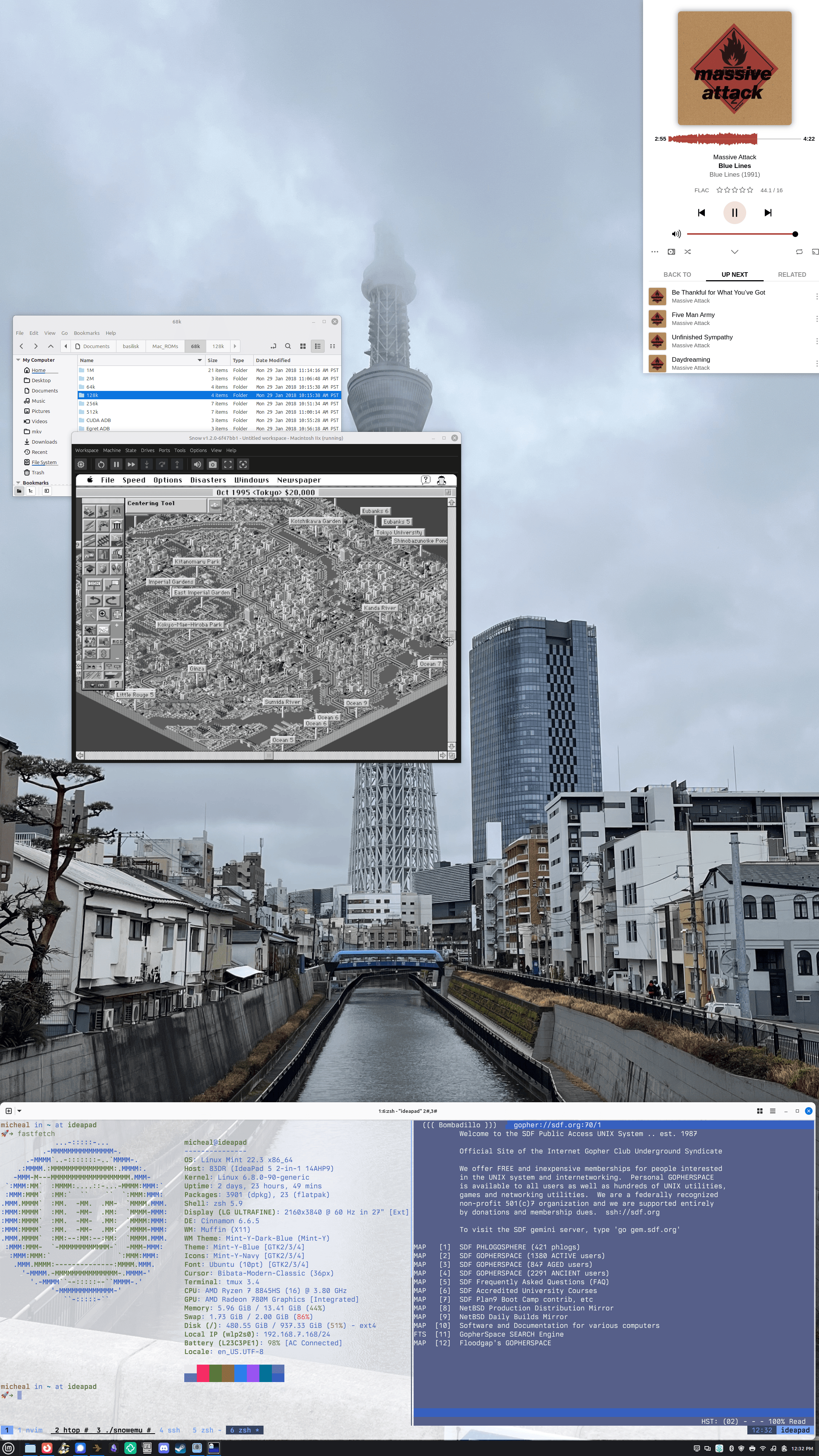Reset the emulated Macintosh machine
The image size is (819, 1456).
[x=100, y=464]
